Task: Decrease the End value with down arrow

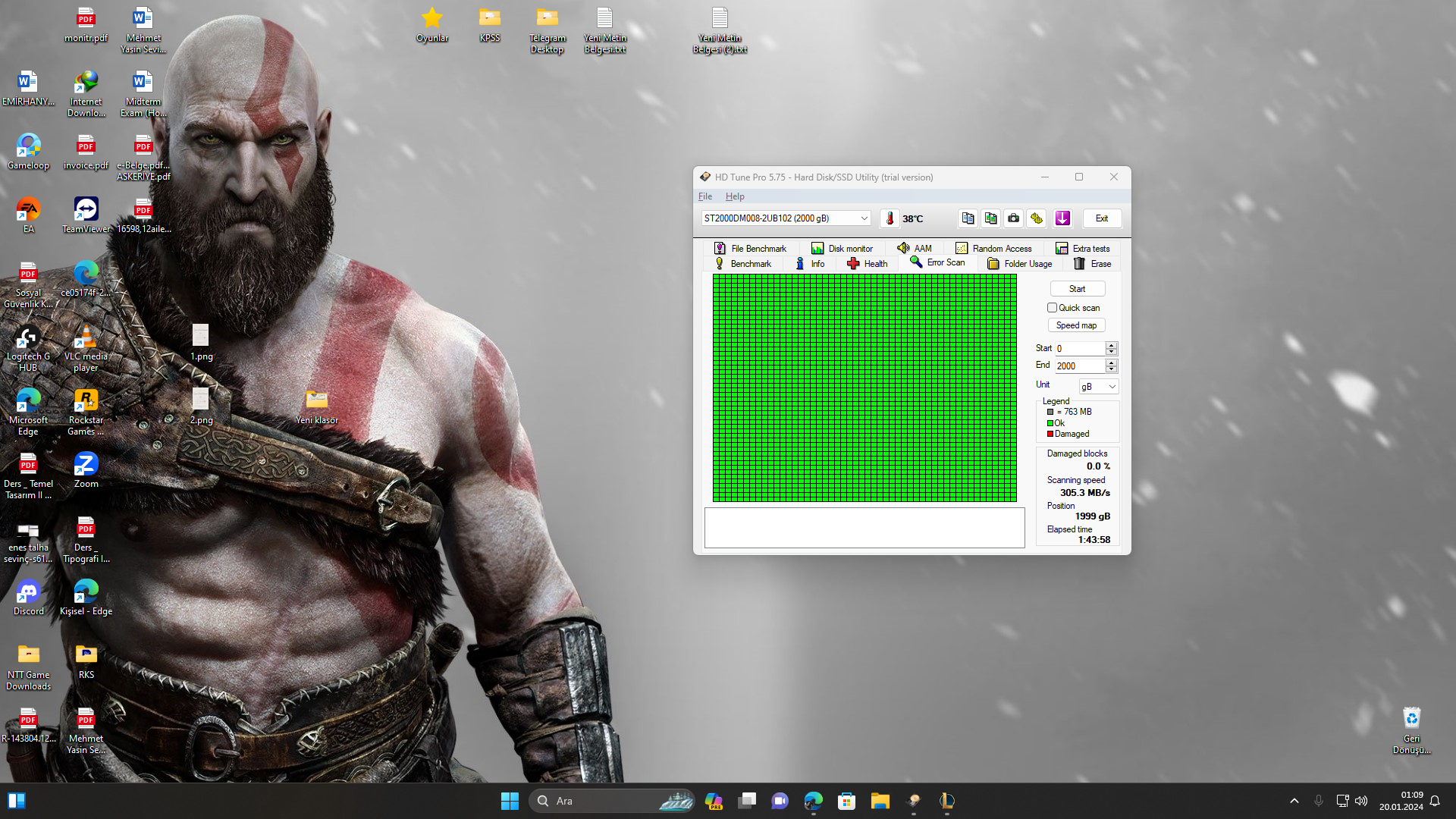Action: point(1111,369)
